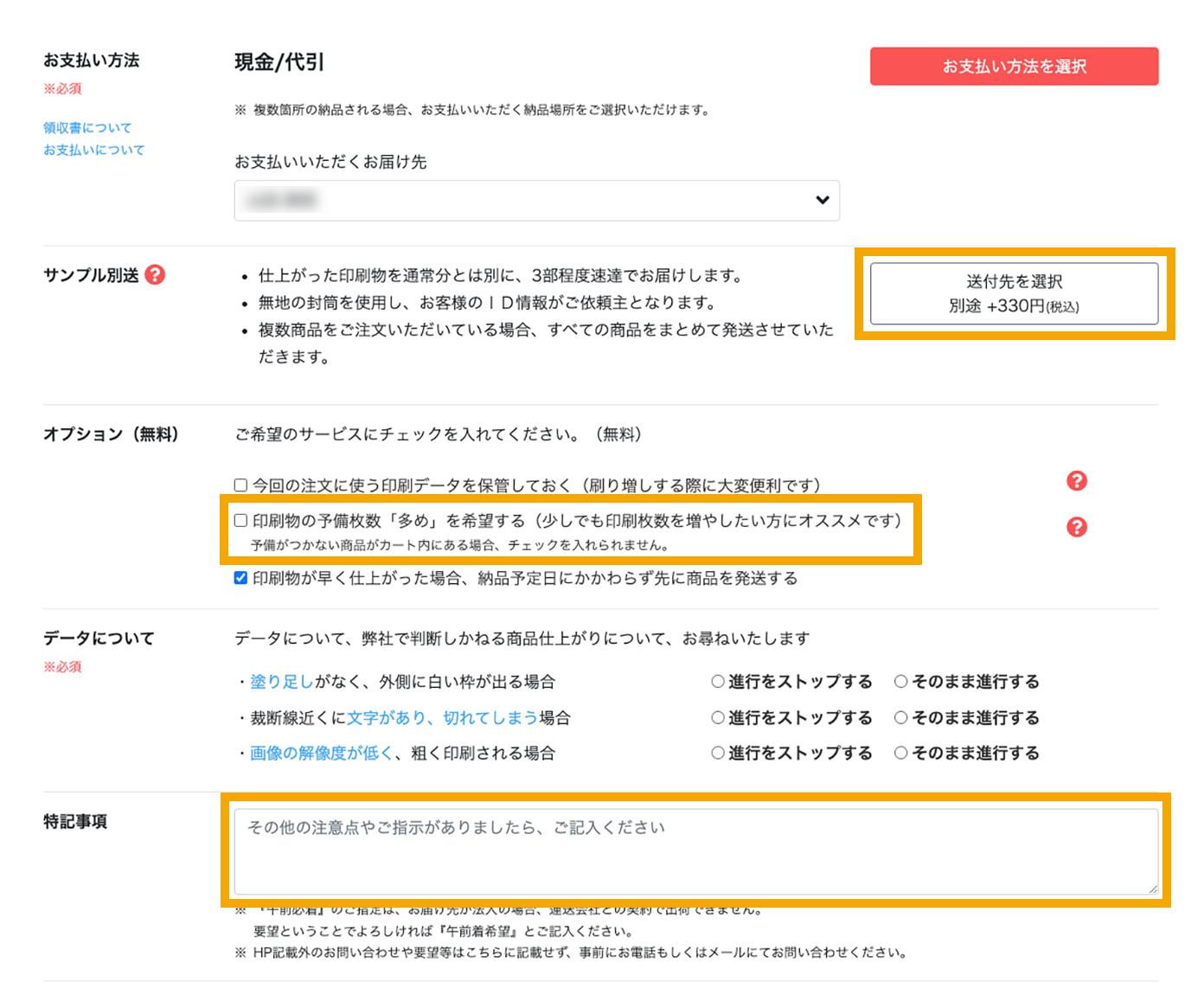
Task: Enable the 予備枚数「多め」を希望する checkbox
Action: [240, 521]
